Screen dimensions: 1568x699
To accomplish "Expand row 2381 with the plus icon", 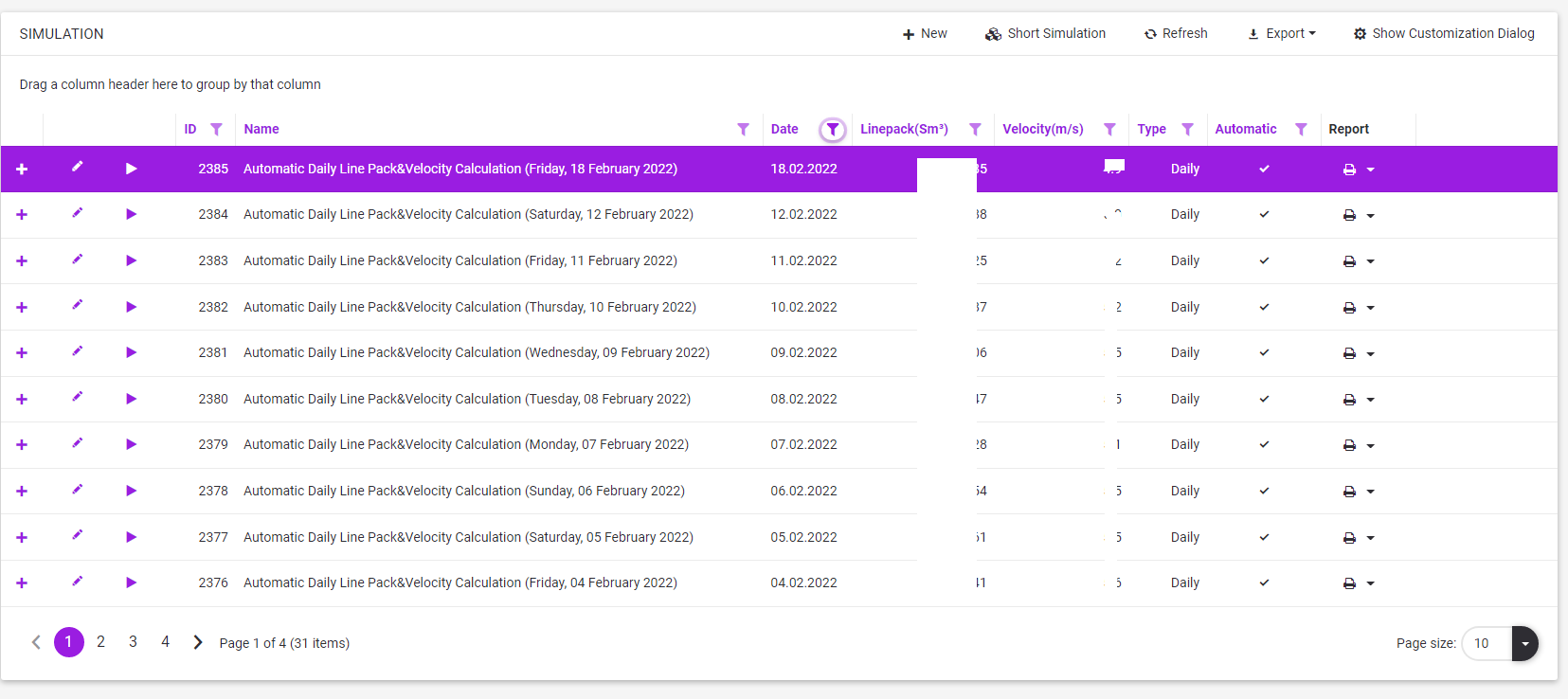I will pyautogui.click(x=22, y=352).
